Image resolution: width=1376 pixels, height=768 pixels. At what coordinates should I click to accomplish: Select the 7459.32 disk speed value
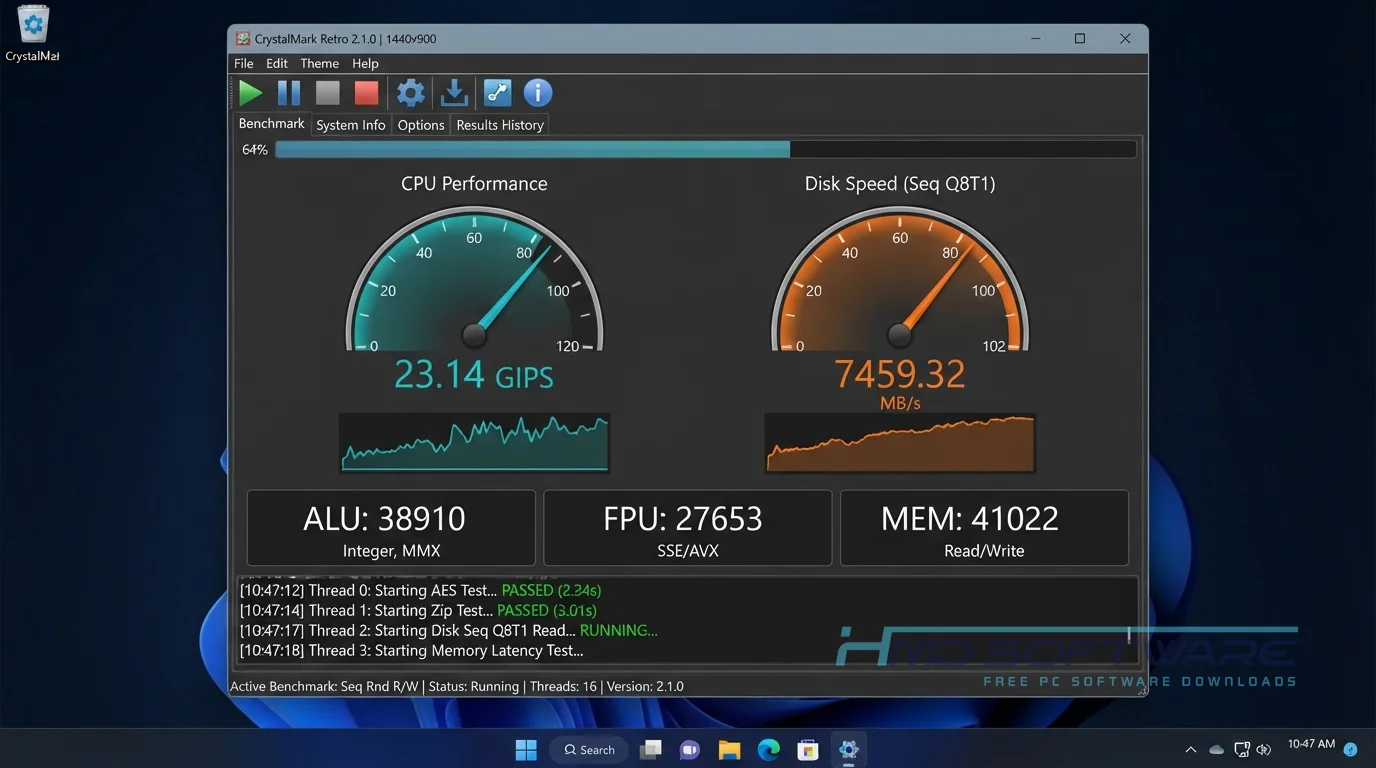(x=900, y=374)
